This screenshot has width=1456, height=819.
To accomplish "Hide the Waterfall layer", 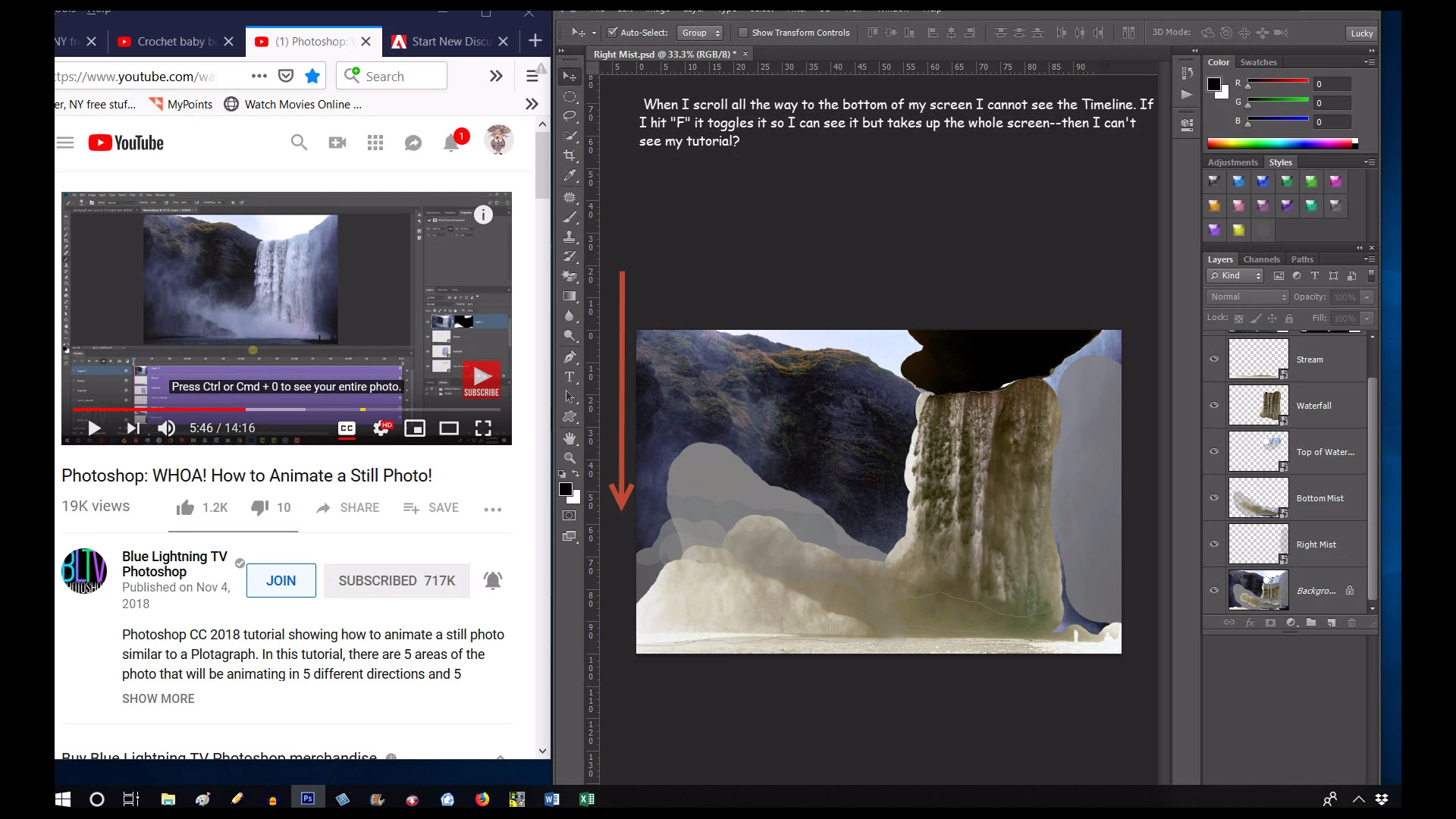I will coord(1214,406).
